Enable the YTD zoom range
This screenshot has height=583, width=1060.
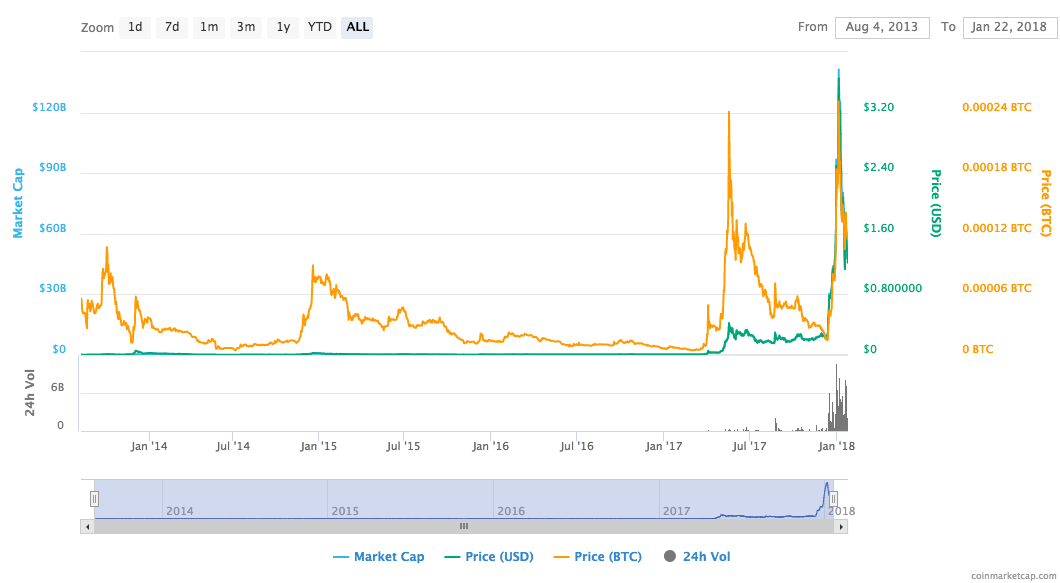pyautogui.click(x=318, y=27)
